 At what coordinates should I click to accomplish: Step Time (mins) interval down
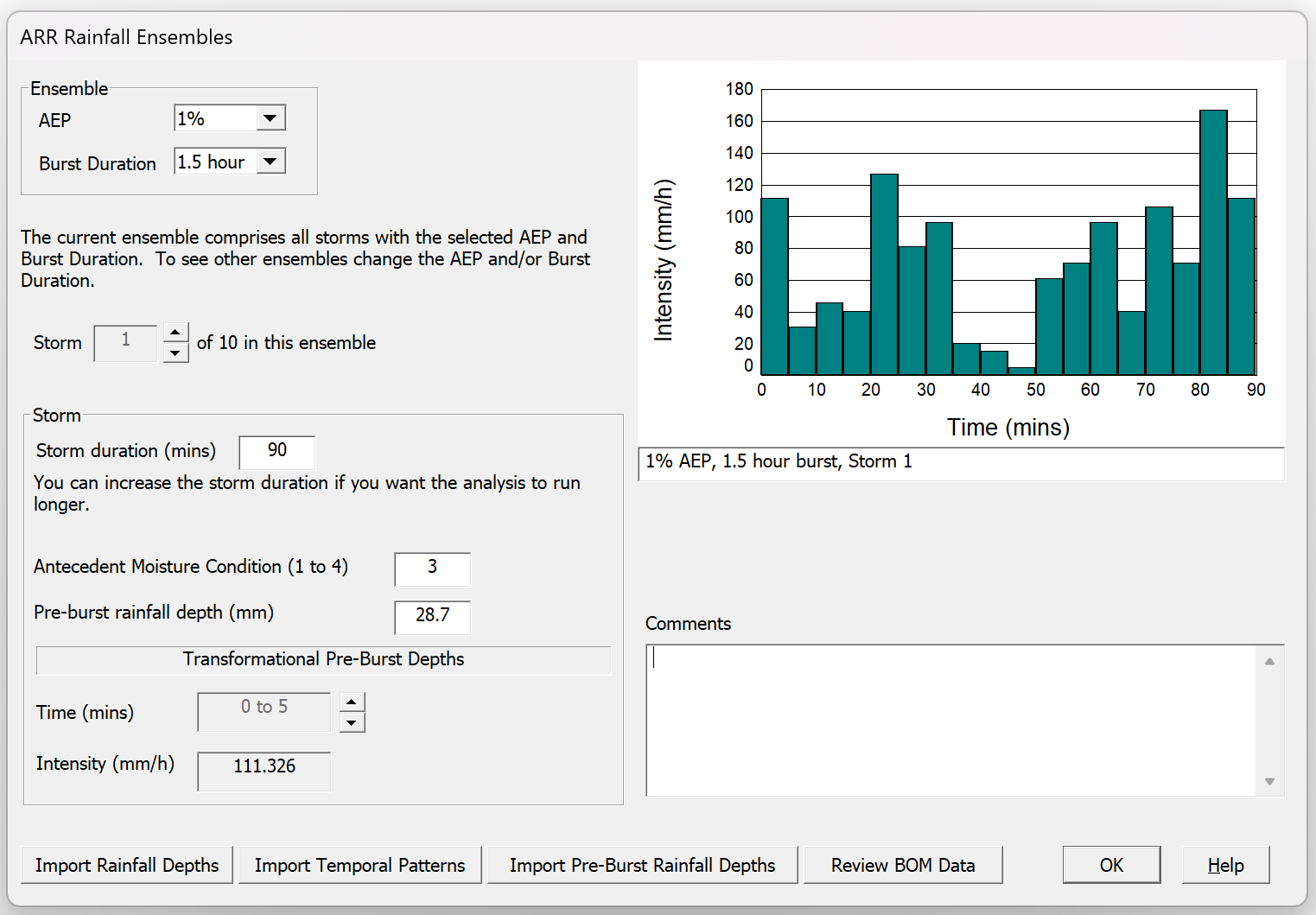tap(352, 722)
